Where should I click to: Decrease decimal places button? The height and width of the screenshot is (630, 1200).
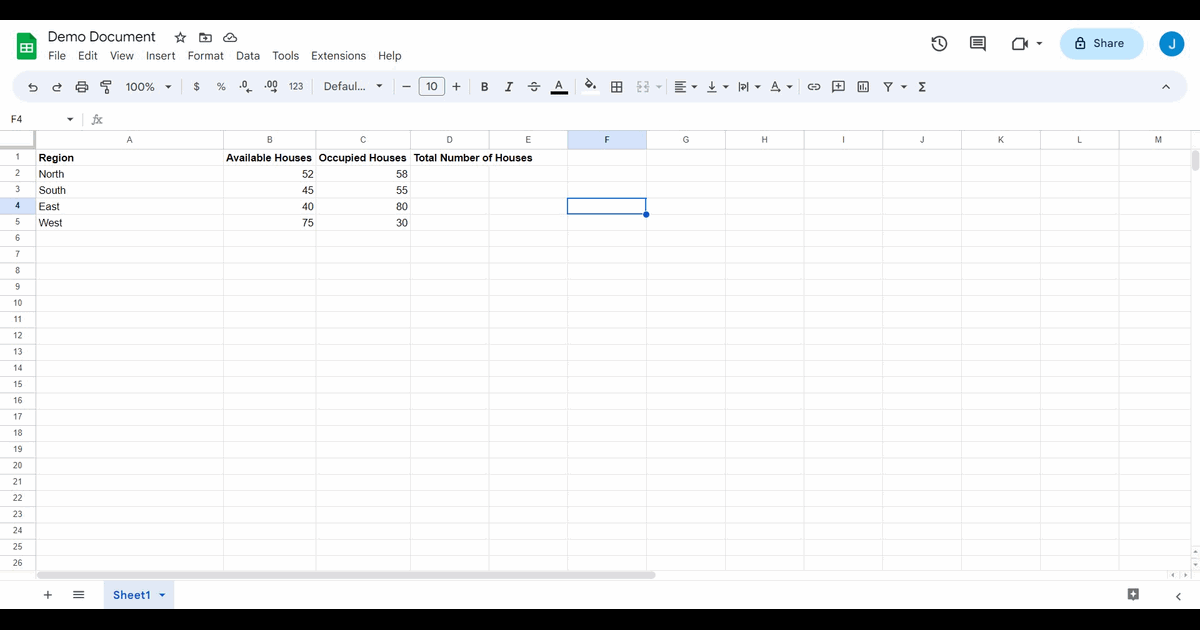[246, 87]
